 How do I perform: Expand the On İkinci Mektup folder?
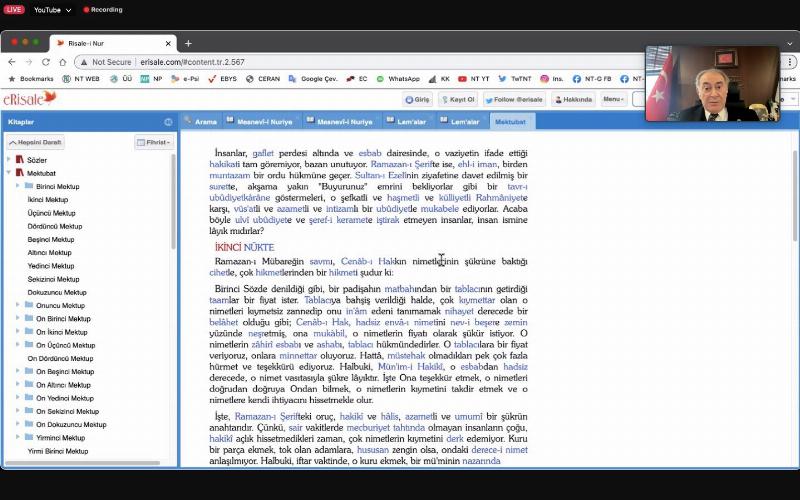(x=18, y=332)
